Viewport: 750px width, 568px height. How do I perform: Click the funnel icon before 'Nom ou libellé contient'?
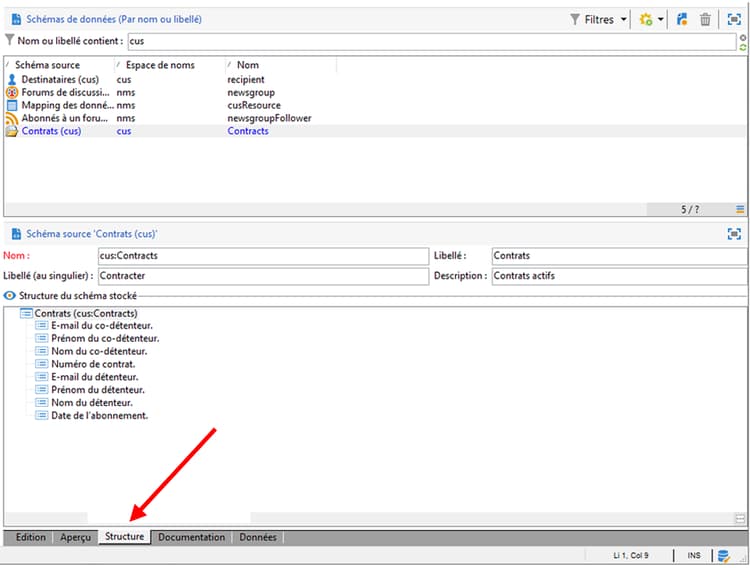[x=9, y=40]
